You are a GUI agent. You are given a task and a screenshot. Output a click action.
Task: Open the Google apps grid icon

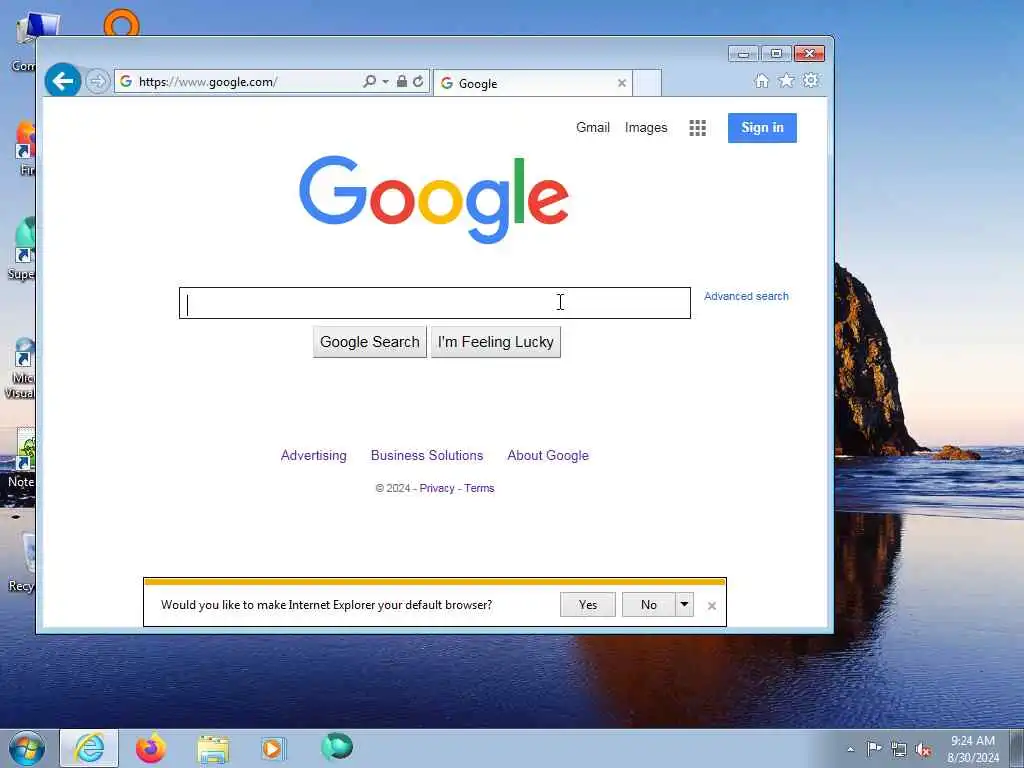[x=697, y=128]
